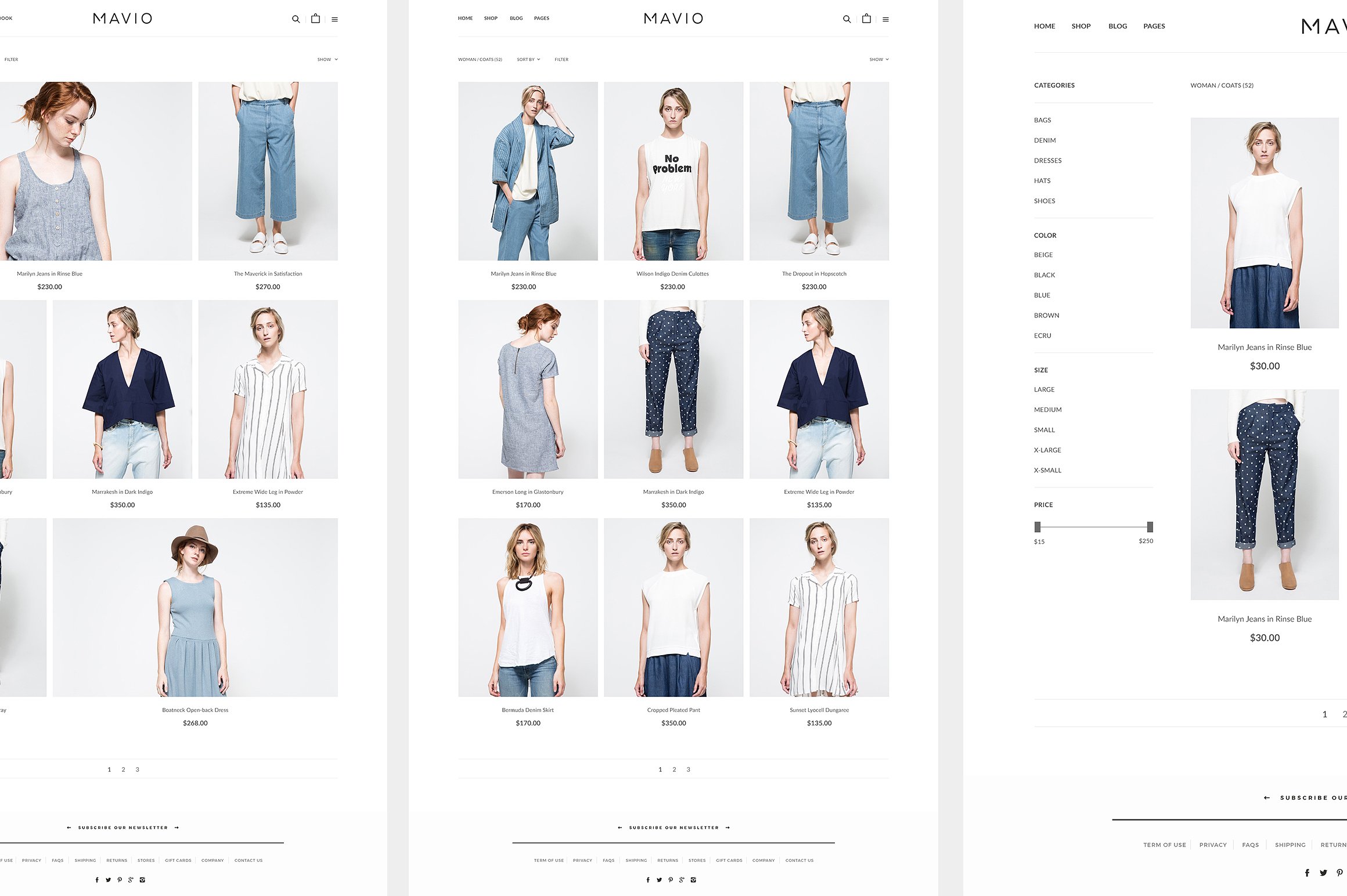Click the shopping bag cart icon
Viewport: 1347px width, 896px height.
866,18
